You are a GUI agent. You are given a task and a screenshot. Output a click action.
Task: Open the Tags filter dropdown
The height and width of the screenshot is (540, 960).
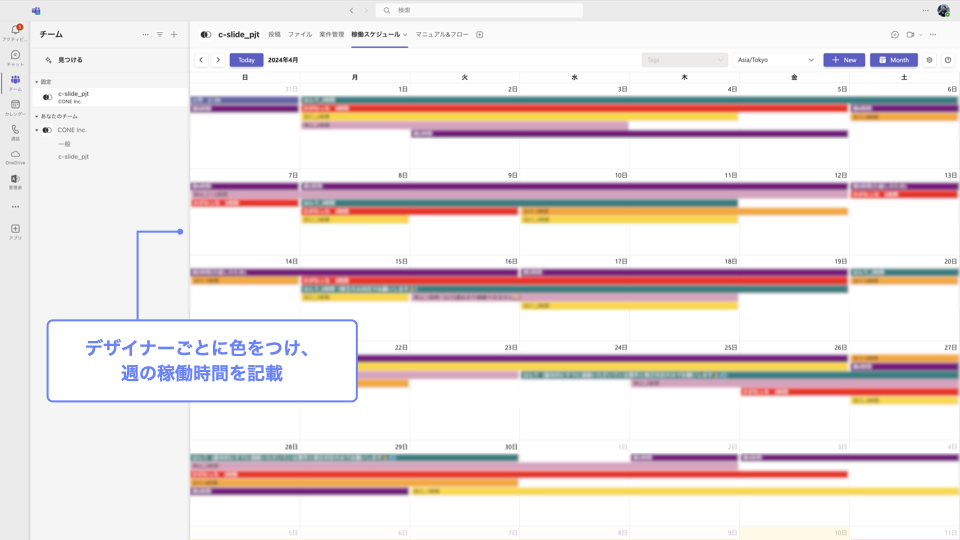point(684,60)
